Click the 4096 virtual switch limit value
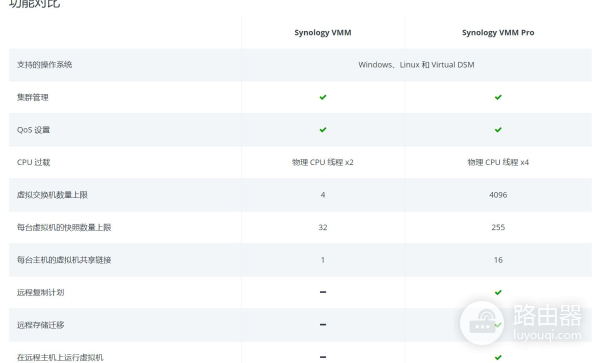This screenshot has height=363, width=600. click(x=498, y=195)
